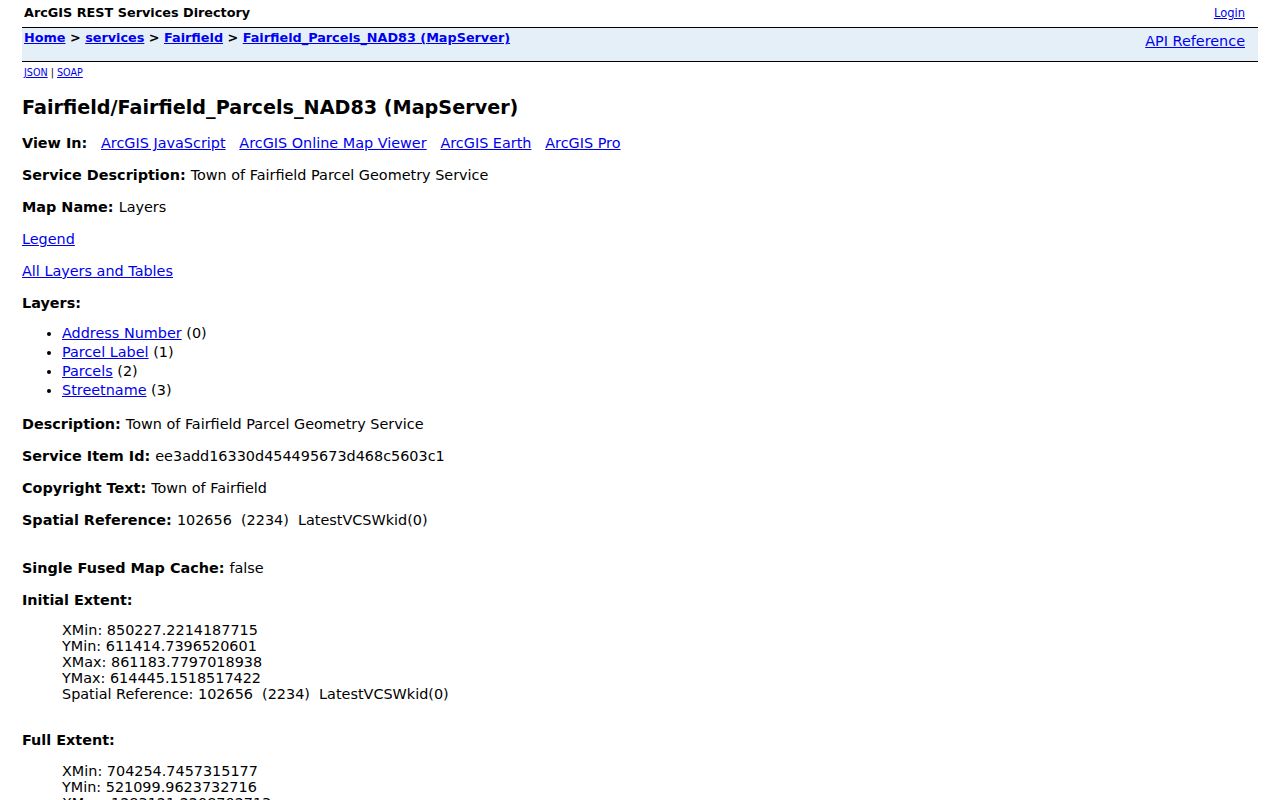The width and height of the screenshot is (1280, 800).
Task: Open the service in ArcGIS Pro
Action: [583, 143]
